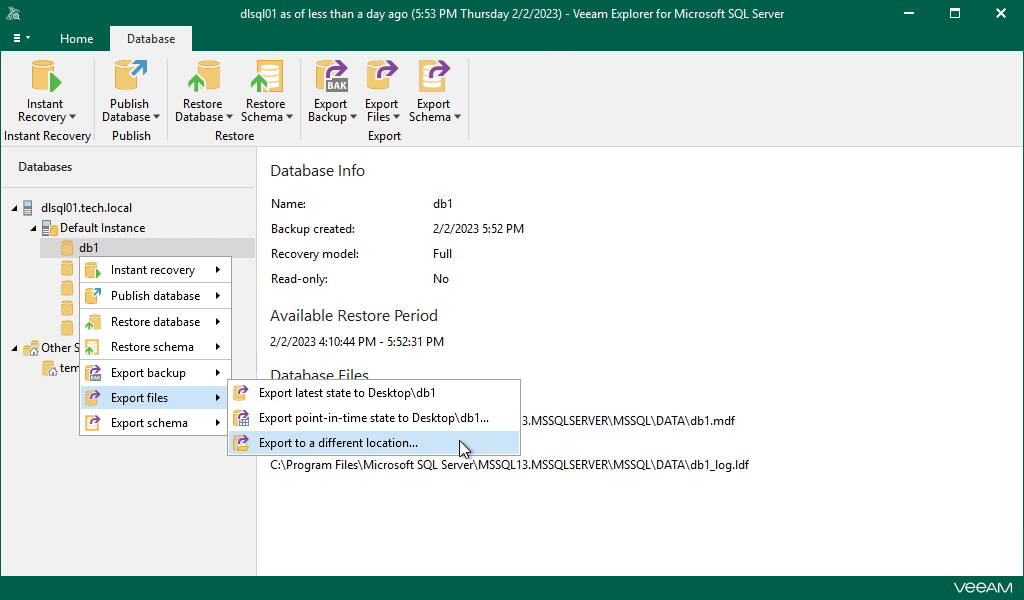Click the Read-only value No
The image size is (1024, 600).
tap(441, 279)
